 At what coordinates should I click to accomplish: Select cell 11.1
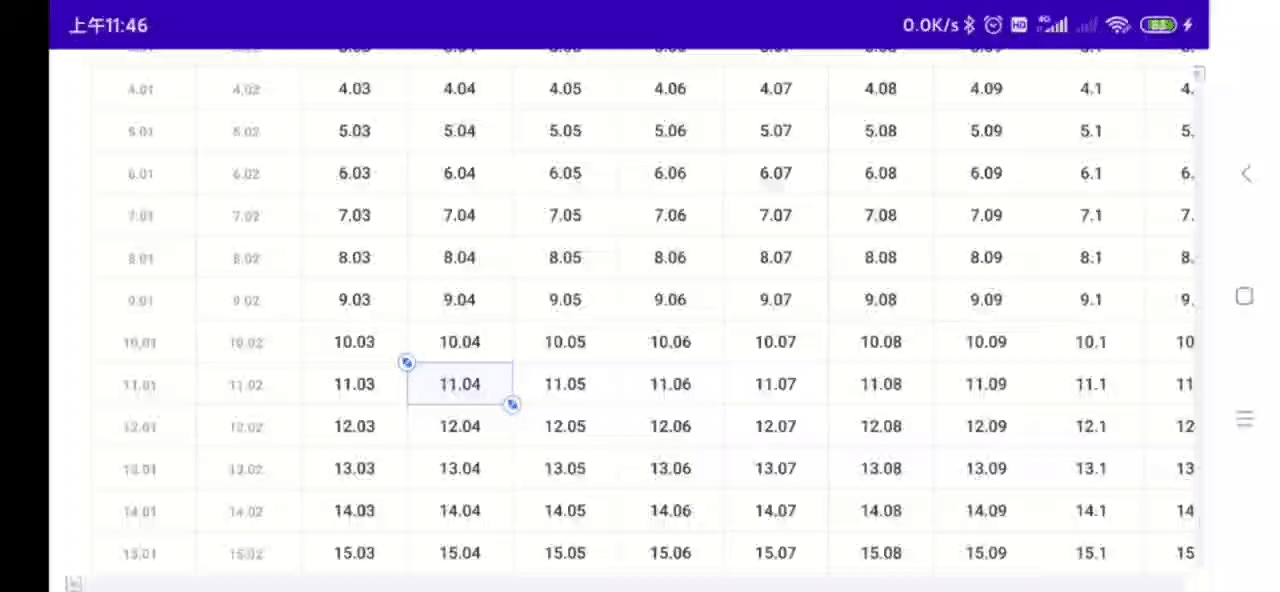point(1091,384)
